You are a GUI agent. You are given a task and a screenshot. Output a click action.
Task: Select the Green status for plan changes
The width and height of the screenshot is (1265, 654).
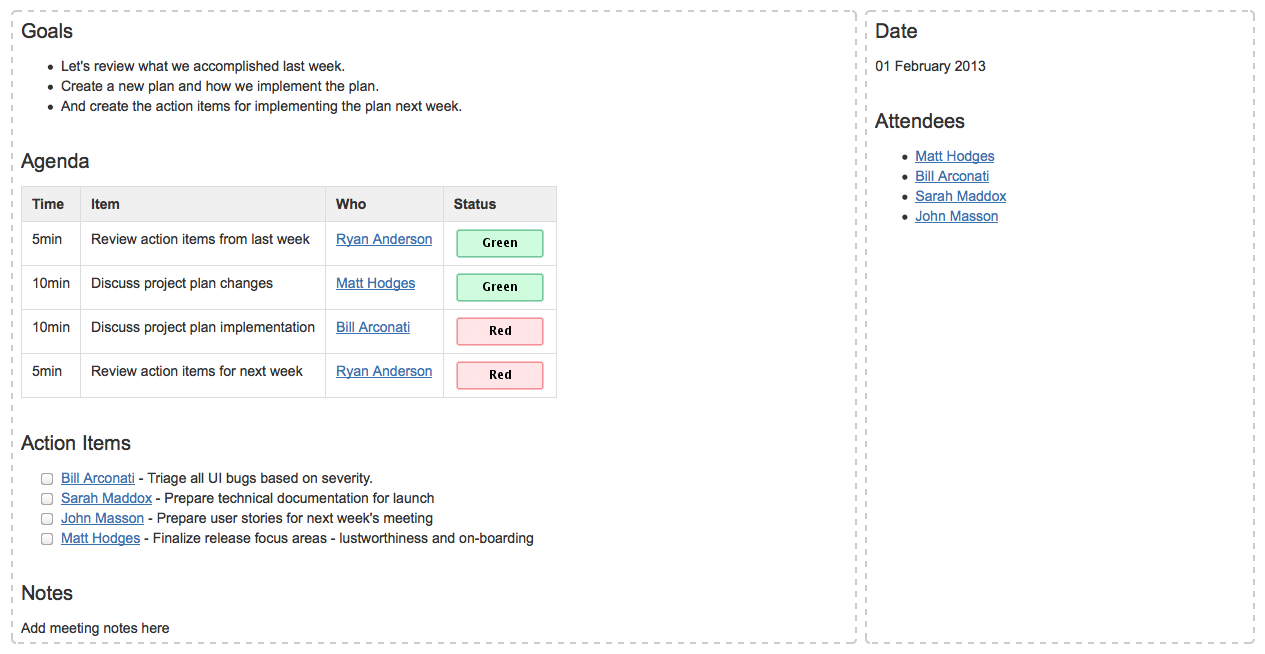(x=500, y=287)
